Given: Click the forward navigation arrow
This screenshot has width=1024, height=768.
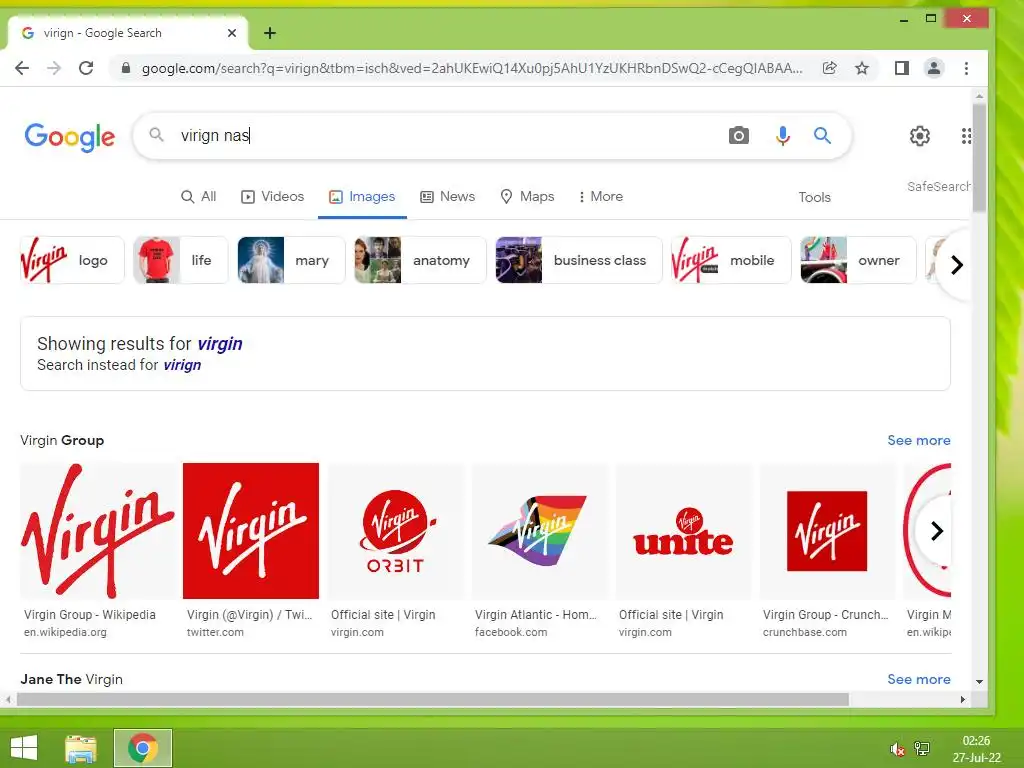Looking at the screenshot, I should pos(54,68).
